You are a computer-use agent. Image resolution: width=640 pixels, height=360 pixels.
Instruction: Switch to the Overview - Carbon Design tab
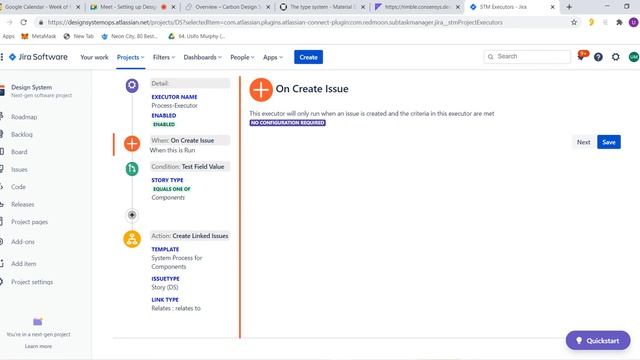223,7
